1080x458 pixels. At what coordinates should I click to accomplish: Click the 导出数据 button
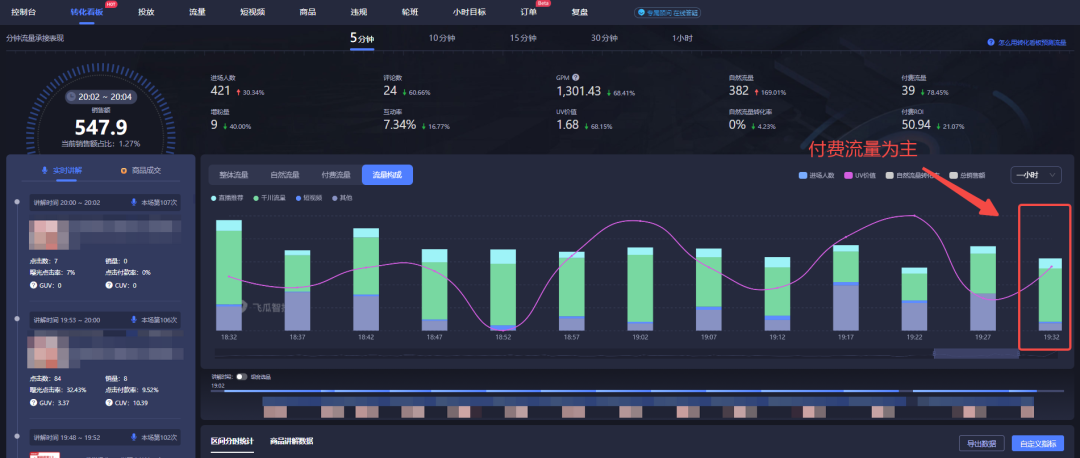coord(979,442)
